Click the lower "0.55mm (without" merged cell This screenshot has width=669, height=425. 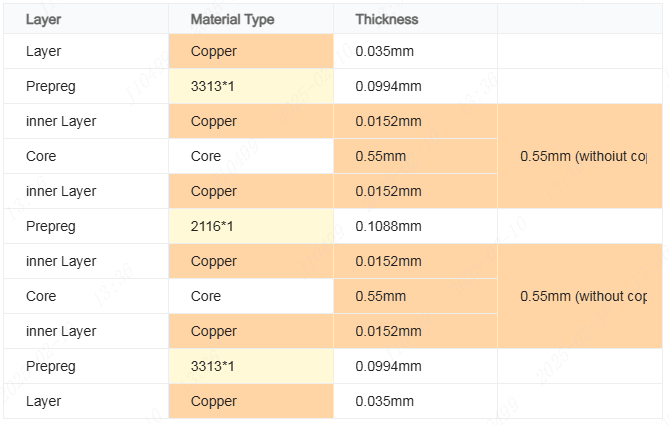(x=583, y=297)
